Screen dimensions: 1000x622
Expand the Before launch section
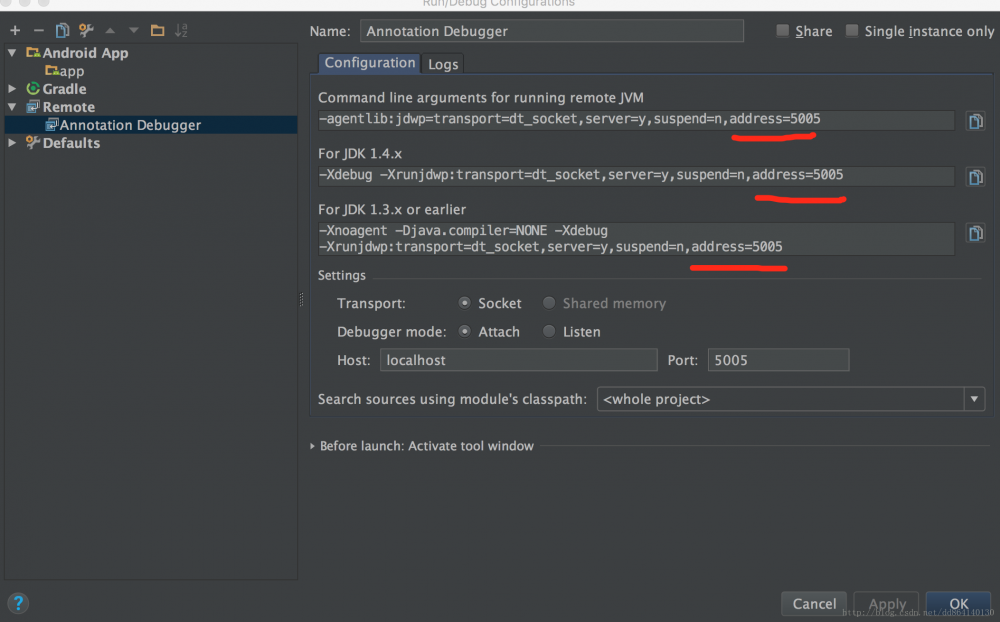click(x=312, y=446)
